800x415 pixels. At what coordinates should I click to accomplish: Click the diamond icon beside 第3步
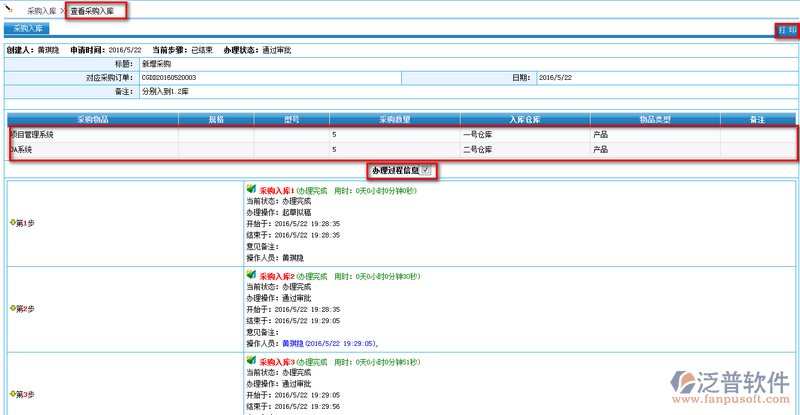click(12, 393)
